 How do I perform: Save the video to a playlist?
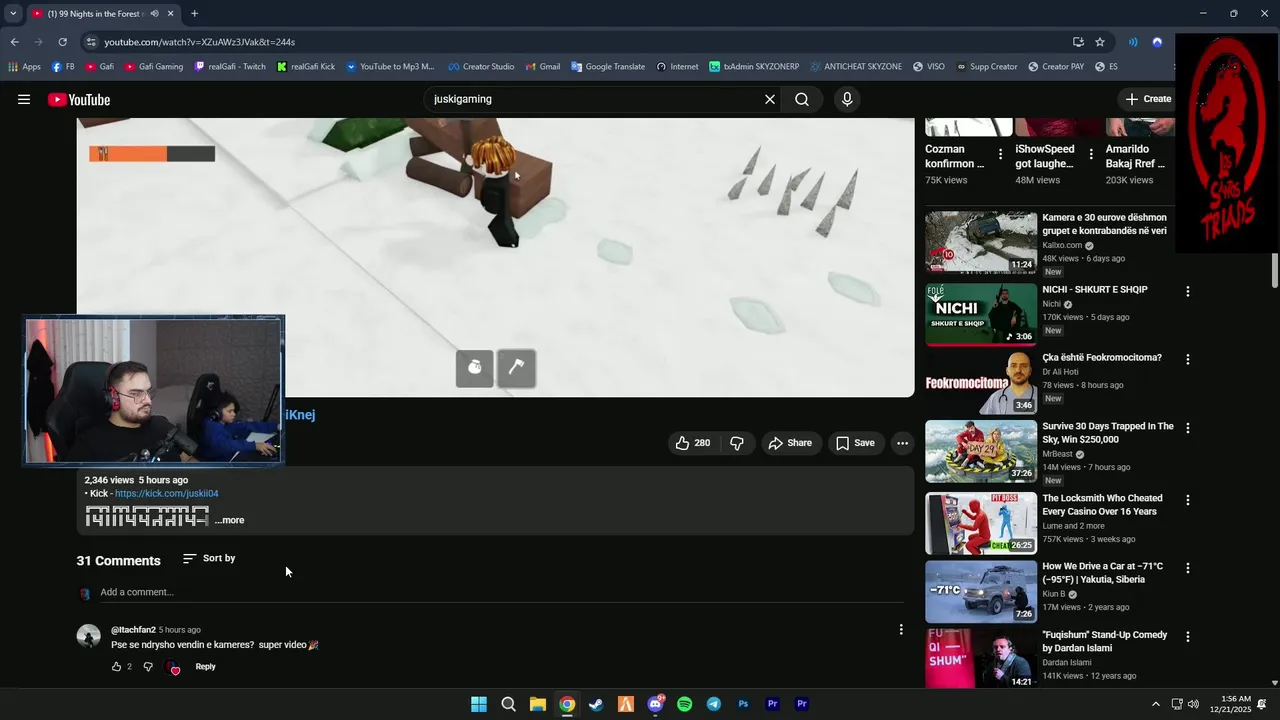855,443
